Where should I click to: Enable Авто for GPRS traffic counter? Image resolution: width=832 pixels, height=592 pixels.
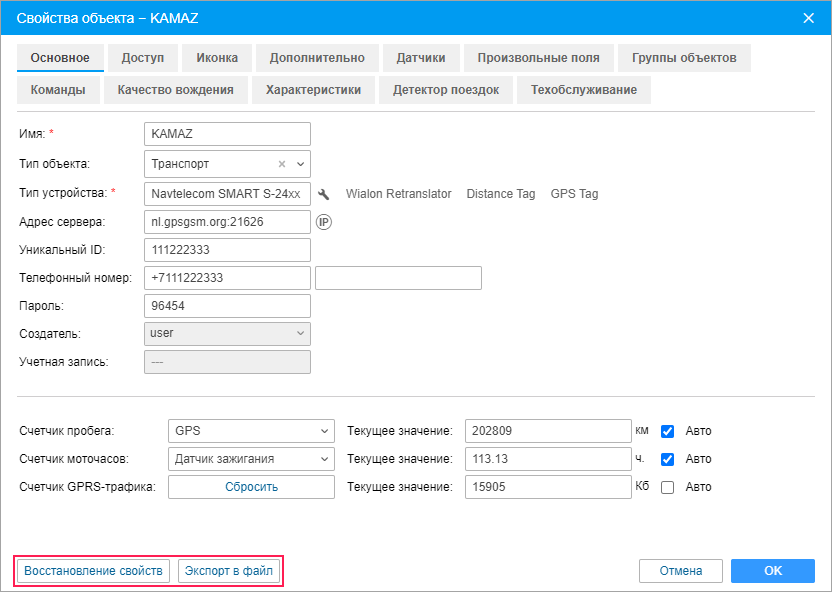point(668,487)
